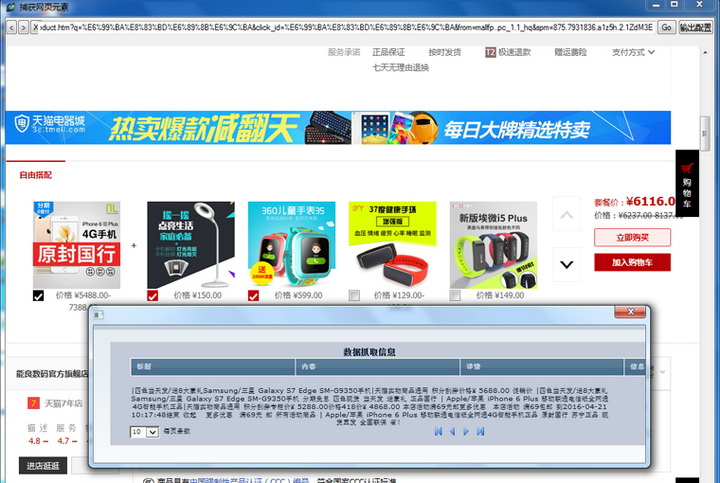Focus the URL address input field

click(347, 28)
